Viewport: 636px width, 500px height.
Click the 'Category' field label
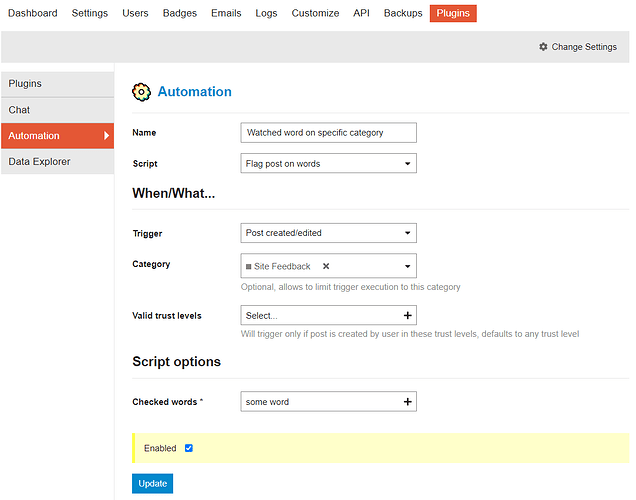[x=151, y=264]
